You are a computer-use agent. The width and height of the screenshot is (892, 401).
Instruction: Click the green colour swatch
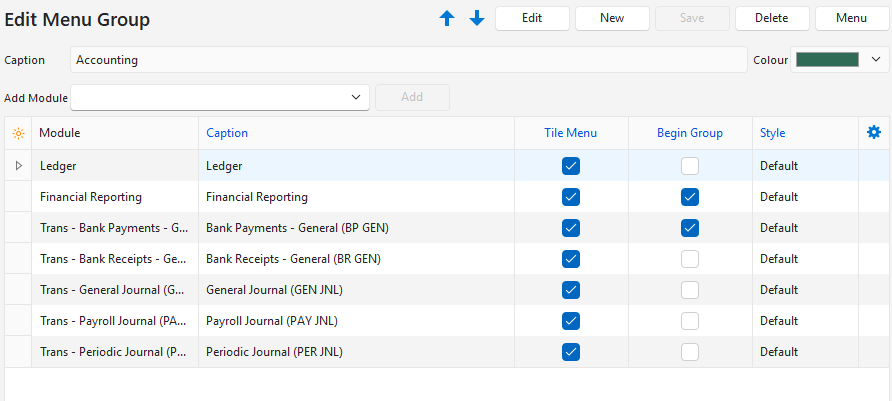(826, 60)
